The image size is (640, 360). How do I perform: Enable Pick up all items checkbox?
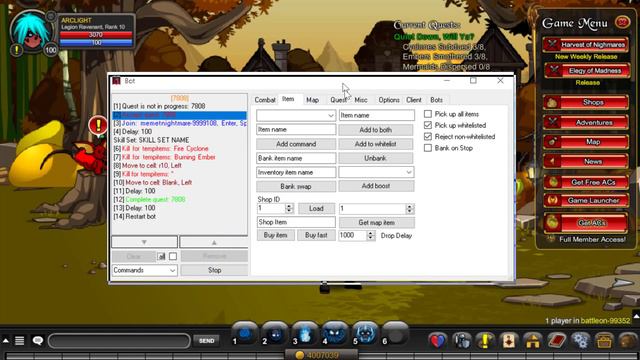coord(428,114)
